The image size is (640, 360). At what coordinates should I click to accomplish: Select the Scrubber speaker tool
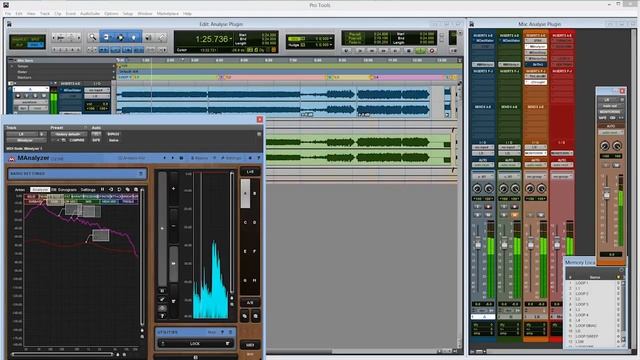(149, 37)
